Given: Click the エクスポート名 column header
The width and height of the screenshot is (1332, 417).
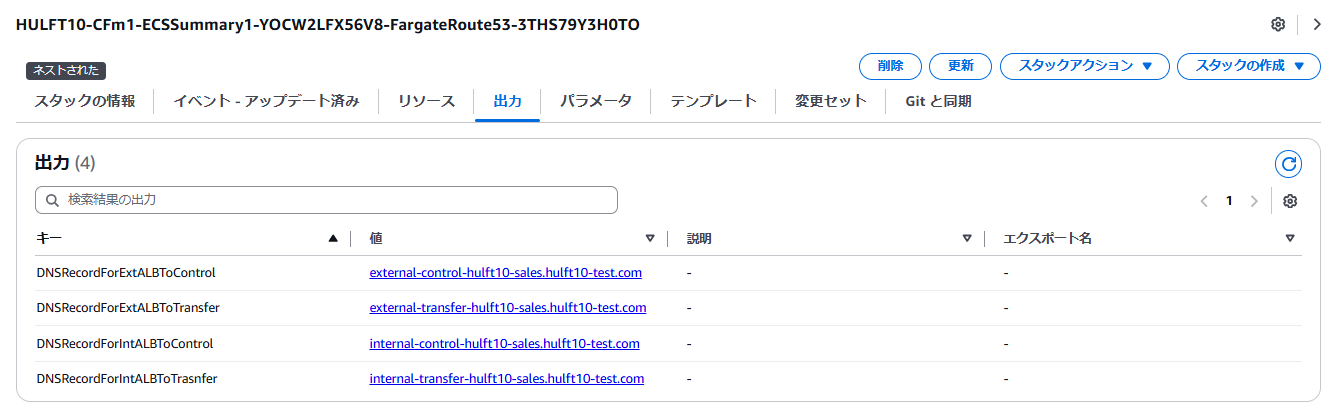Looking at the screenshot, I should pyautogui.click(x=1047, y=238).
